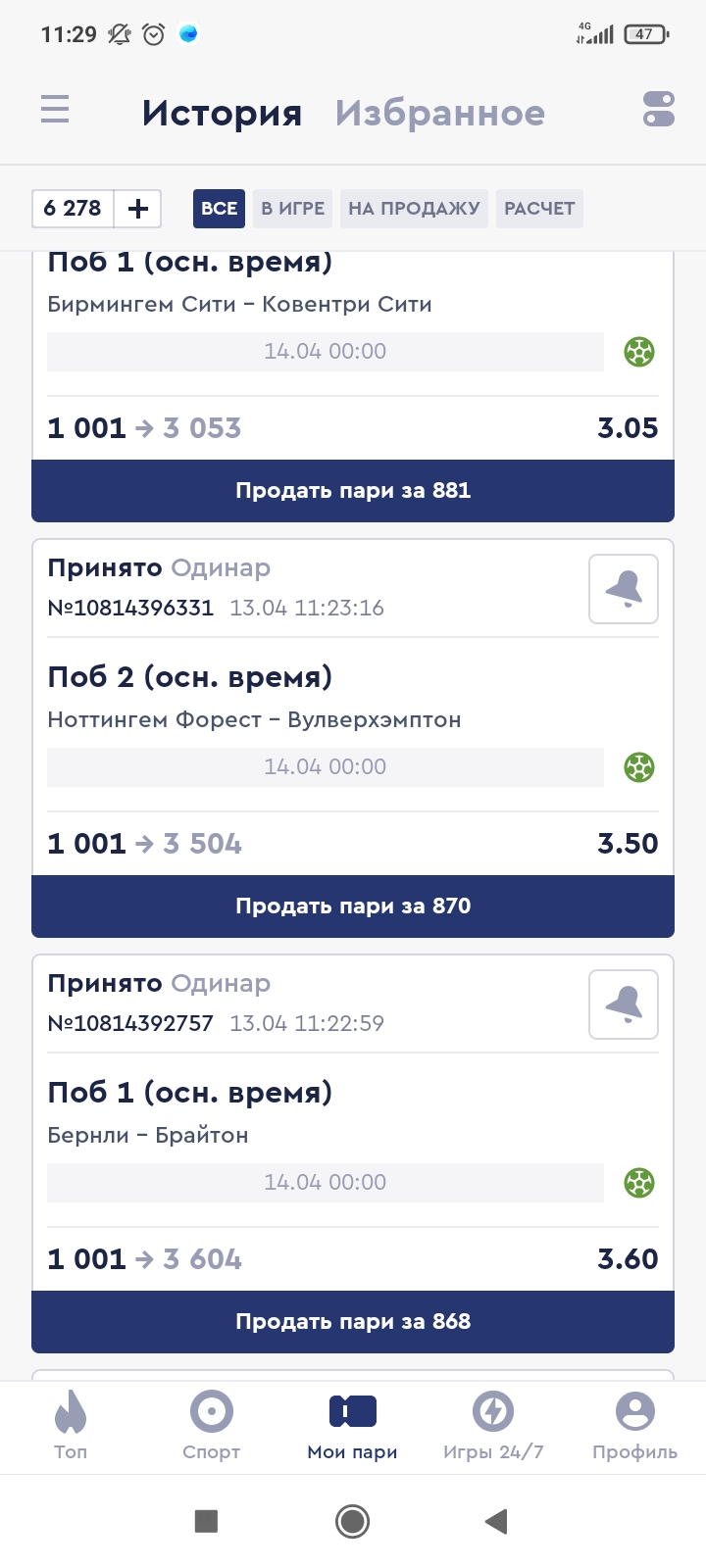Open the Топ section
Screen dimensions: 706x1568
point(71,1425)
